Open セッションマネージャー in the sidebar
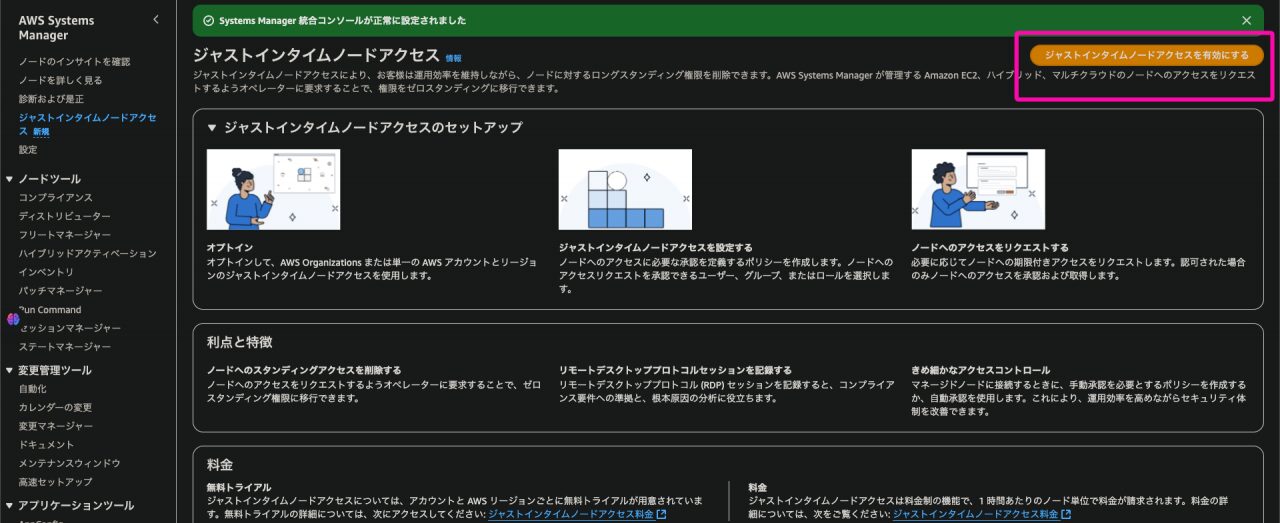Screen dimensions: 1280x523 pyautogui.click(x=69, y=328)
